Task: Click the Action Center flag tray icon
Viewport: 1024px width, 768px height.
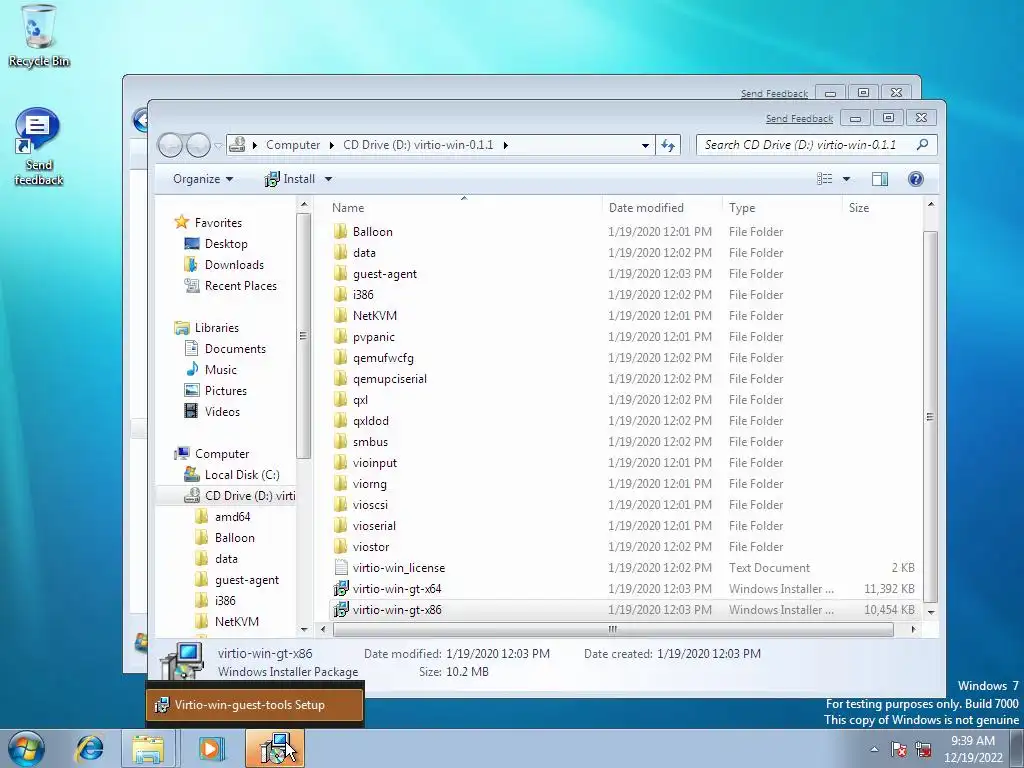Action: click(899, 749)
